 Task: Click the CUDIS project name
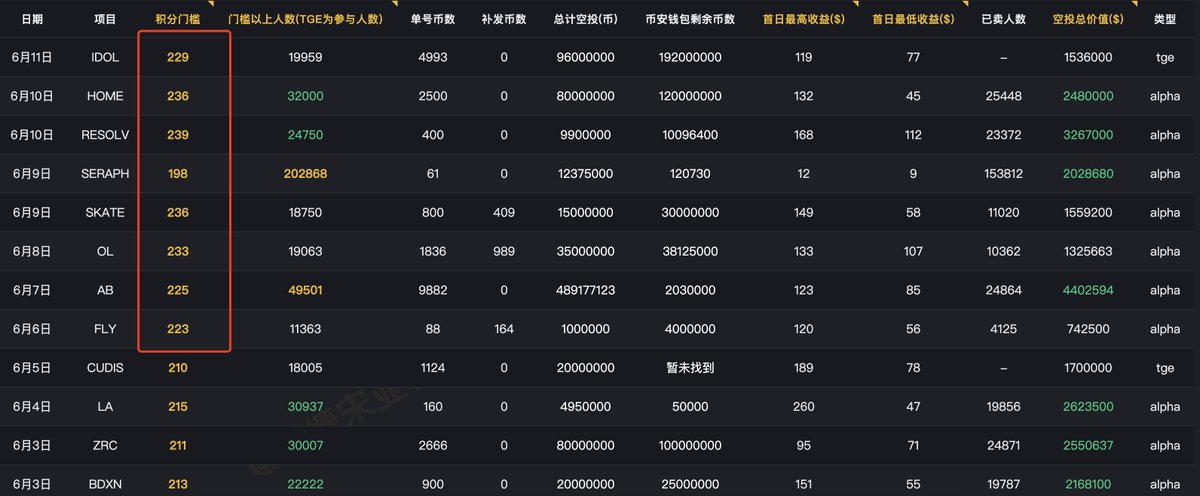105,368
